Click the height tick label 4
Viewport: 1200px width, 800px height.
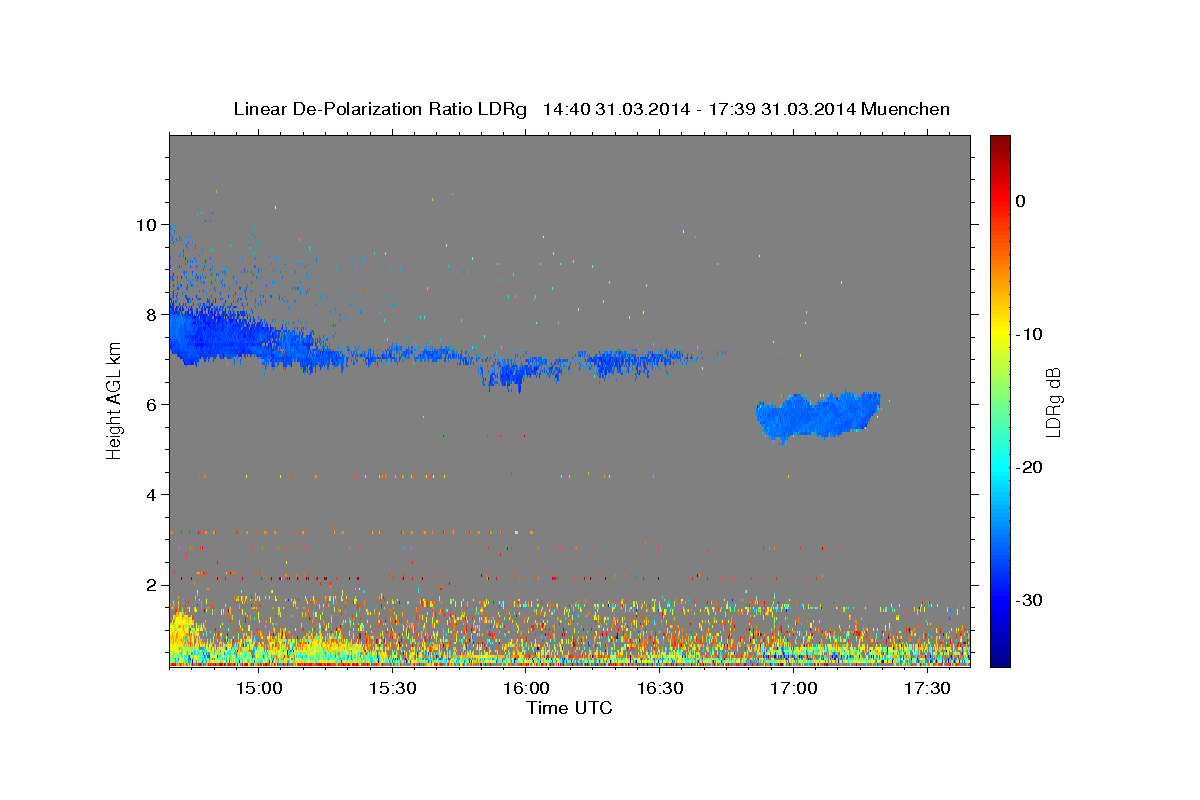click(152, 494)
